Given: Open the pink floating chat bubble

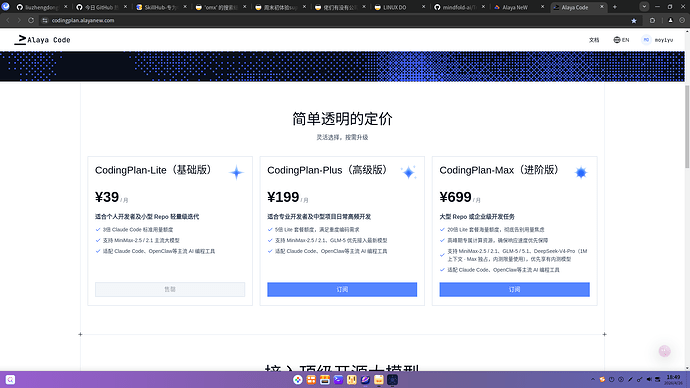Looking at the screenshot, I should tap(664, 351).
